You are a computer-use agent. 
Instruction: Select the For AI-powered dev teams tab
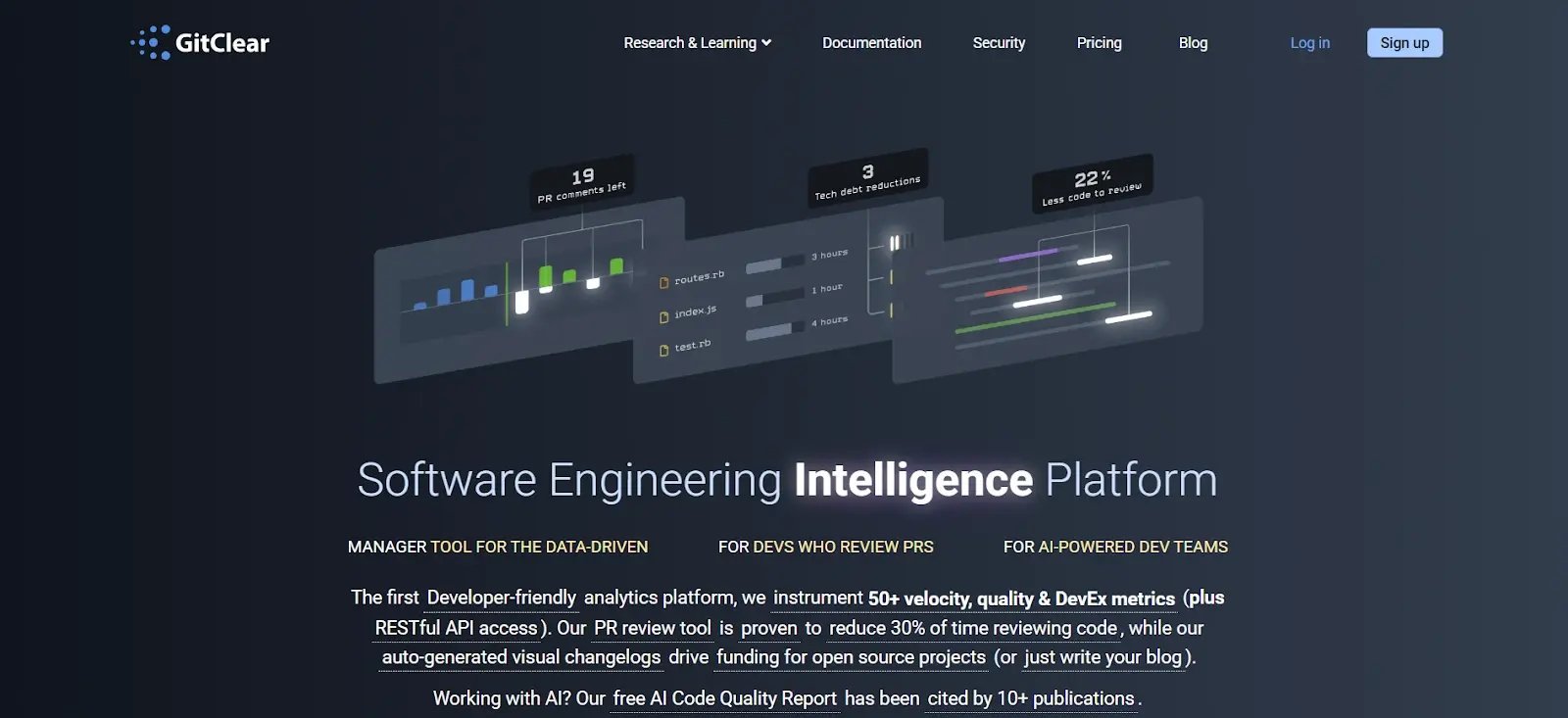pos(1115,547)
